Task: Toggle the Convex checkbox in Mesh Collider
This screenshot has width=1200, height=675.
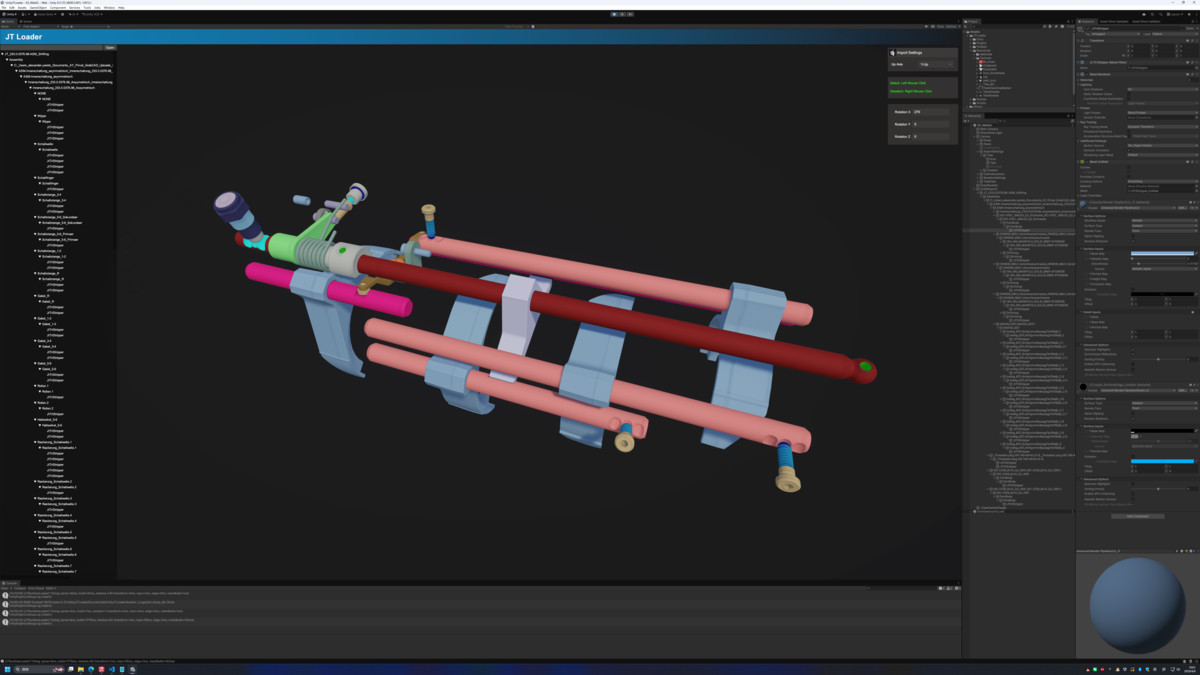Action: pos(1129,167)
